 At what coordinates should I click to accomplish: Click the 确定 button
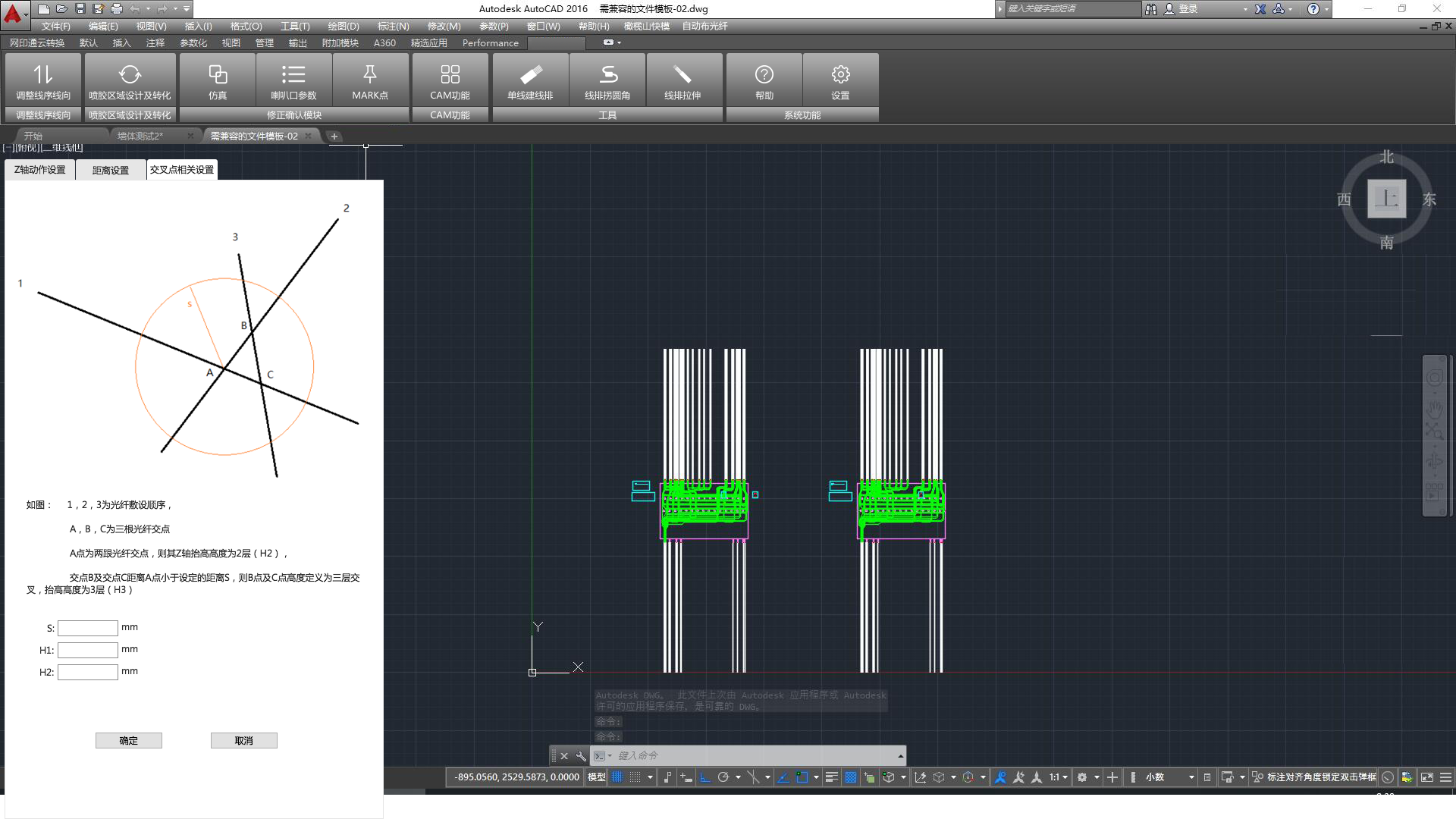click(x=129, y=741)
